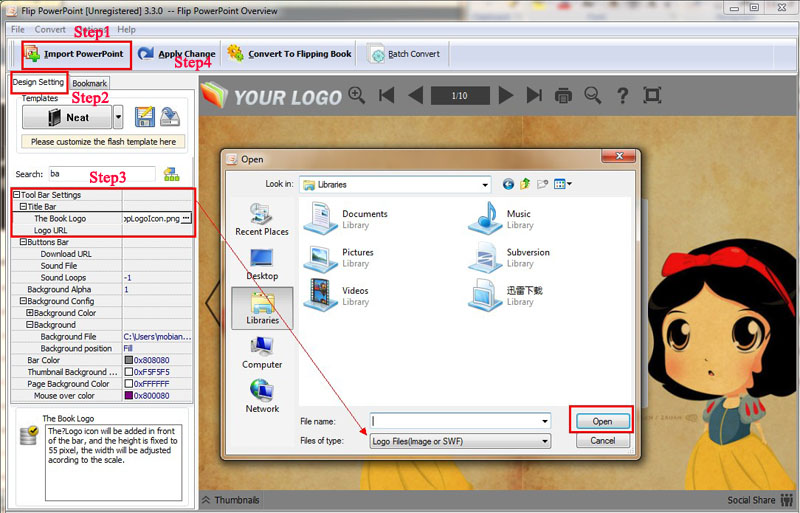Click the settings Search input field
Viewport: 800px width, 513px height.
102,174
